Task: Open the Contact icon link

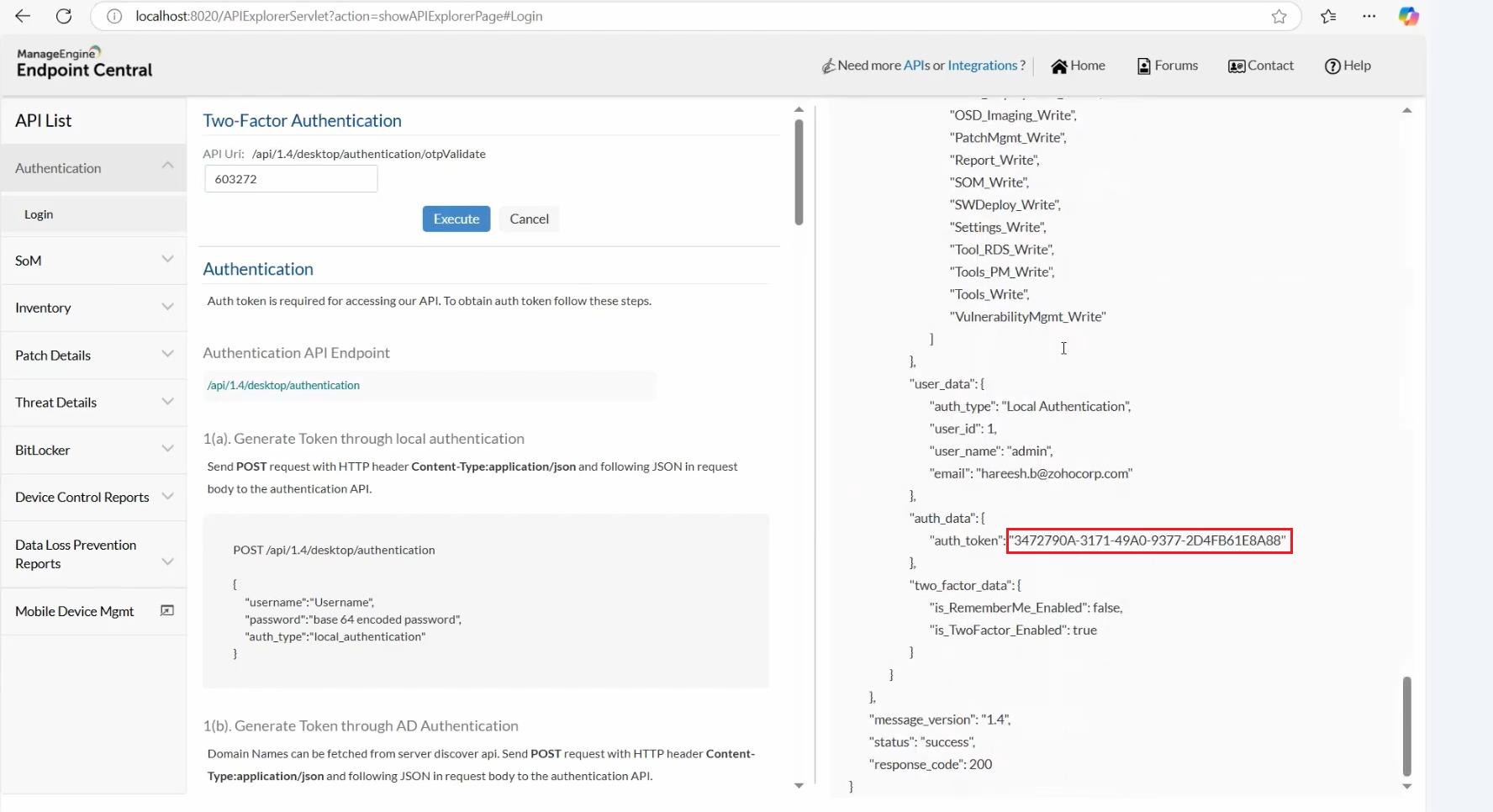Action: (x=1236, y=66)
